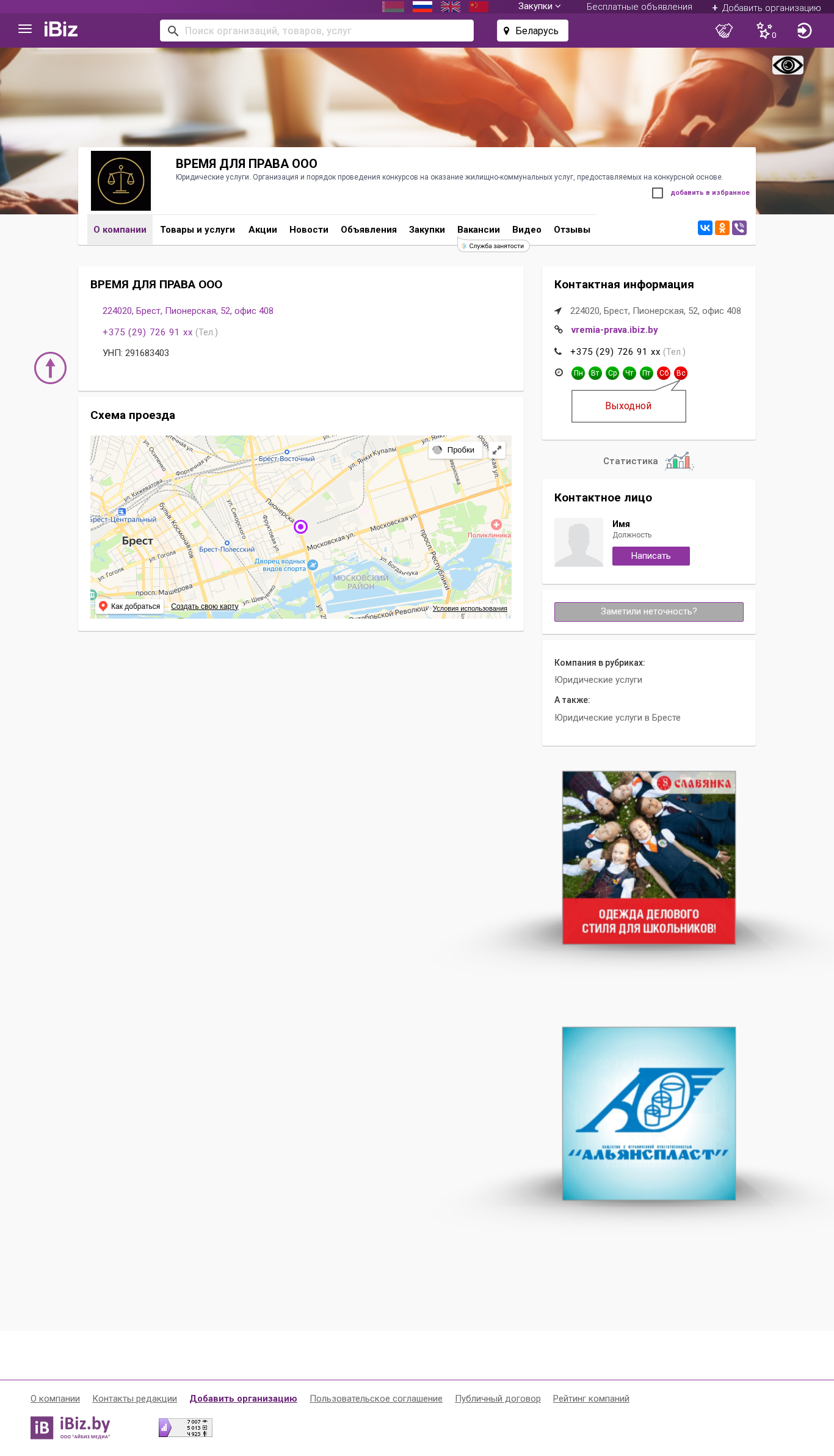Toggle accessibility eye mode
834x1456 pixels.
point(788,65)
